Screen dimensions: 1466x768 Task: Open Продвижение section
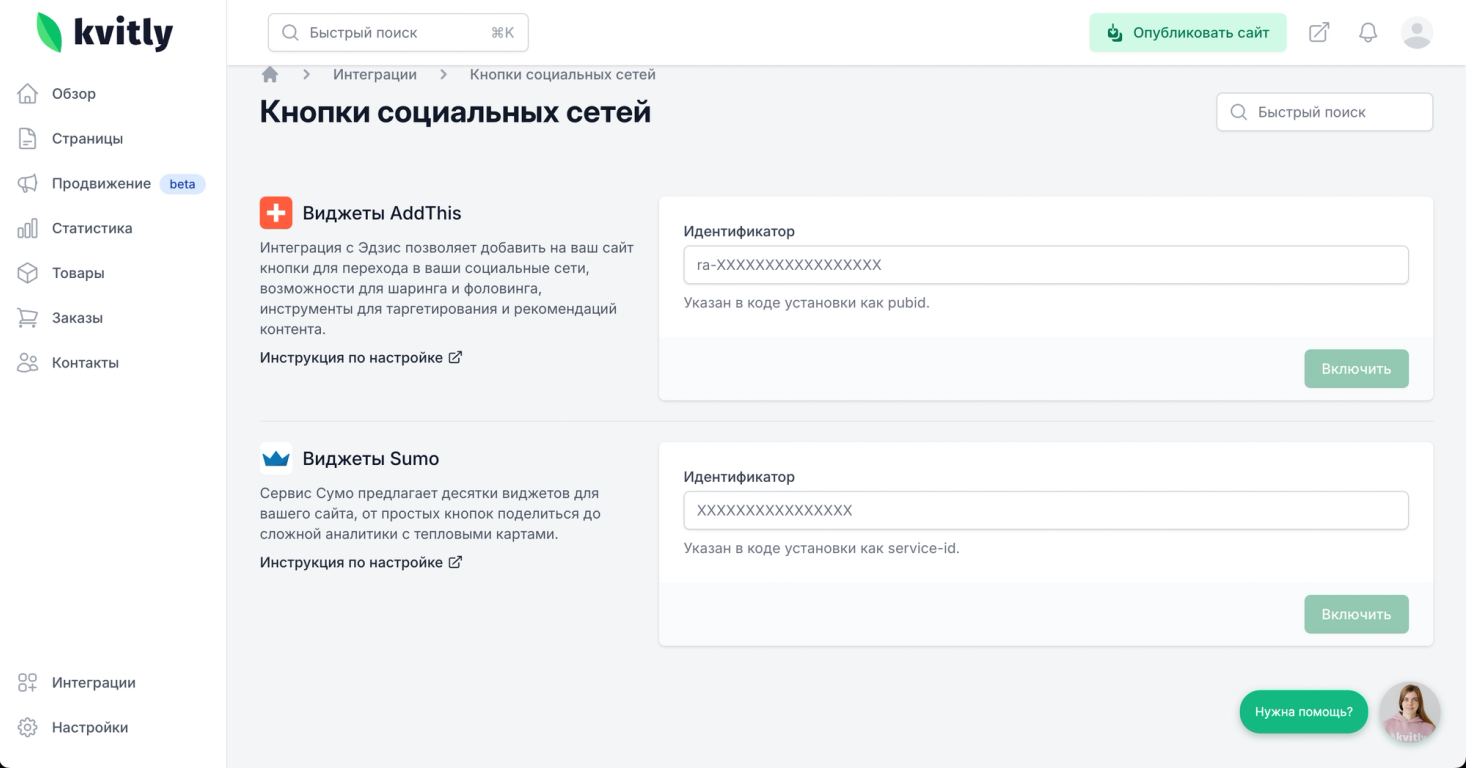coord(101,184)
